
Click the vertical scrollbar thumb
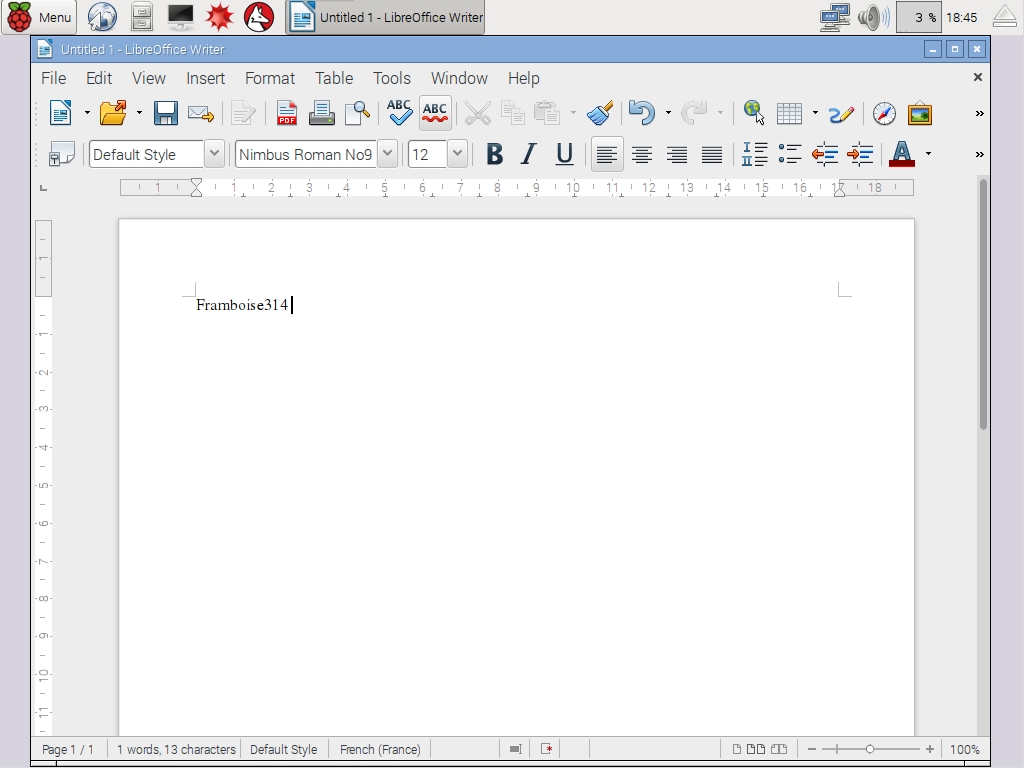pyautogui.click(x=983, y=304)
